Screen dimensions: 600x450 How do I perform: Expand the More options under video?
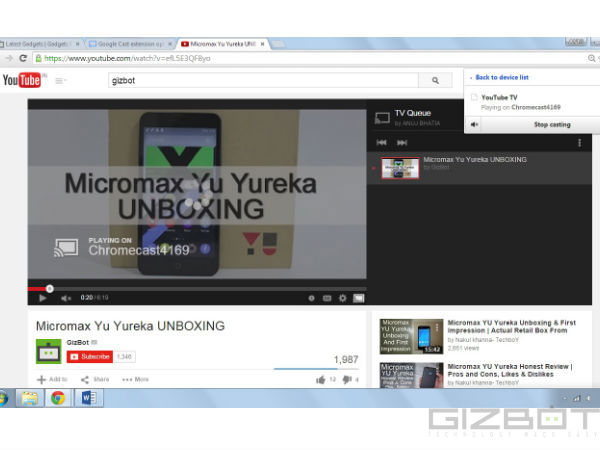(x=135, y=380)
